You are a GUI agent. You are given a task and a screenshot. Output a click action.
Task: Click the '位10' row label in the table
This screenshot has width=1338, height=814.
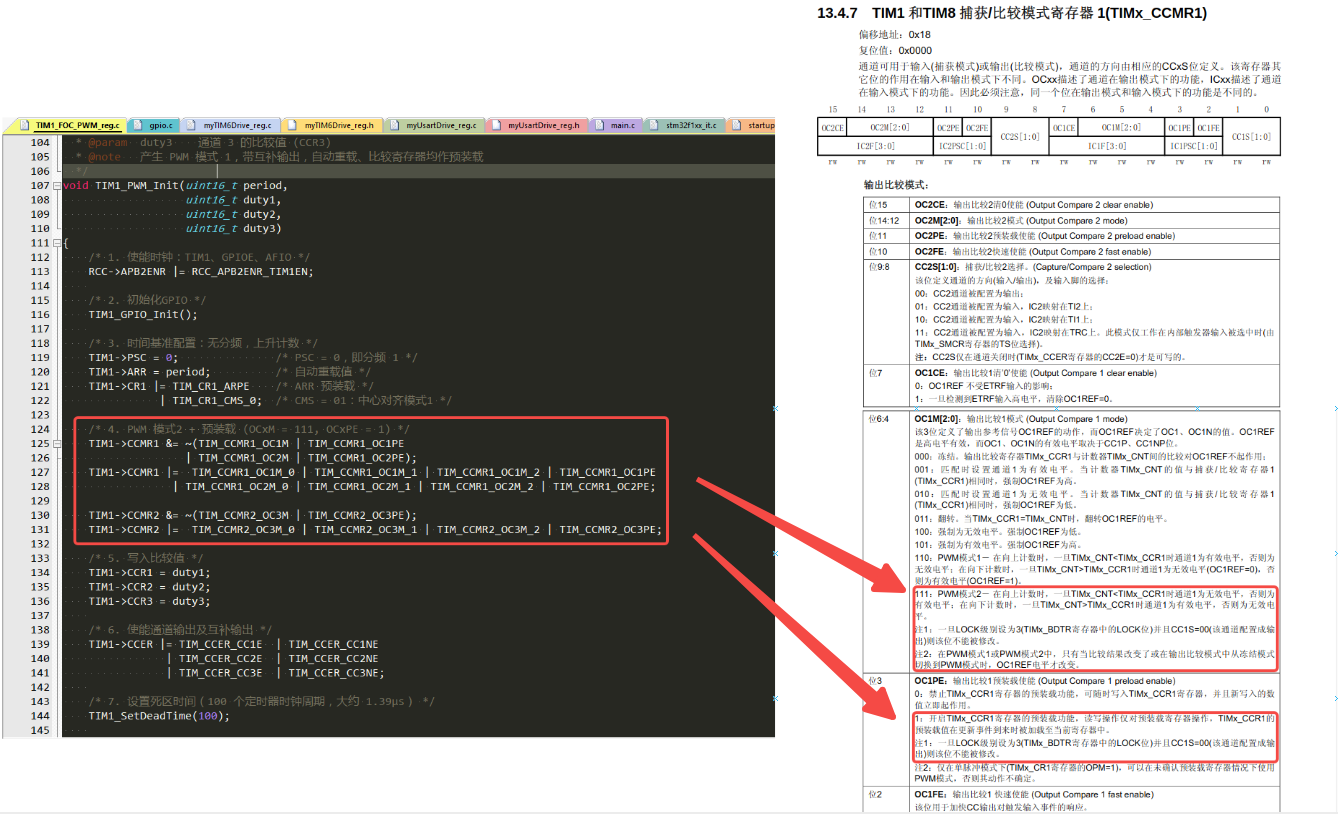pyautogui.click(x=878, y=251)
